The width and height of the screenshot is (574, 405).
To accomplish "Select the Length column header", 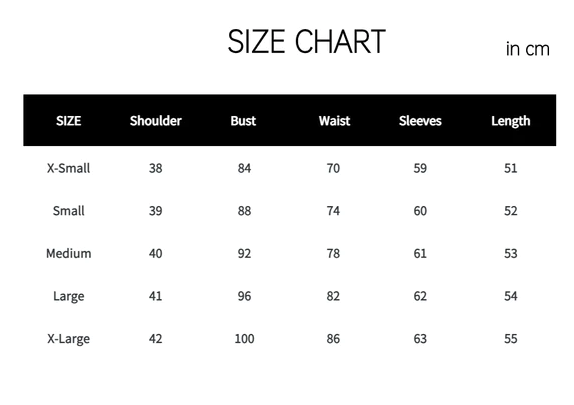I will (511, 121).
